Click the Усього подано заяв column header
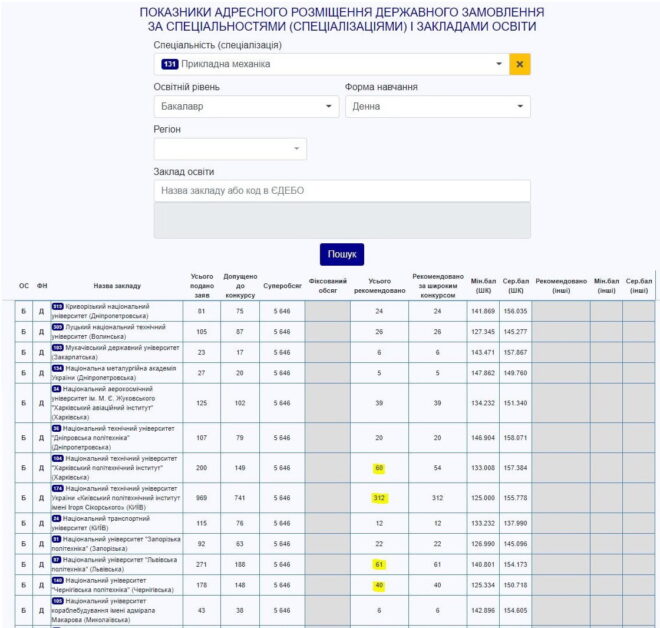660x628 pixels. [202, 285]
